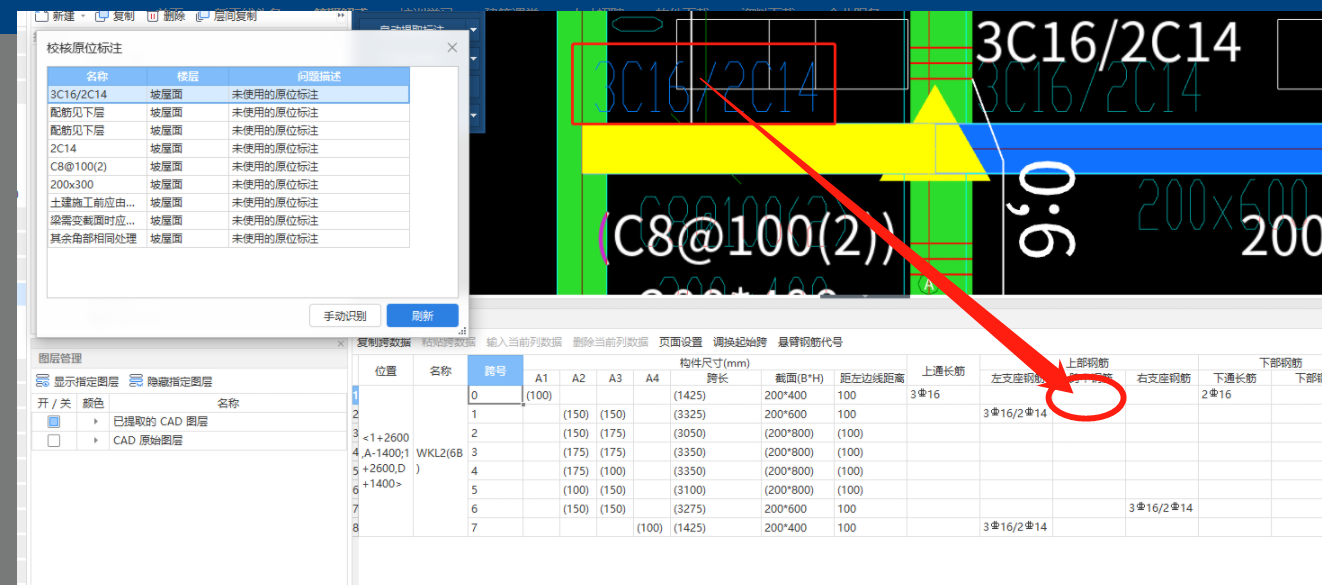
Task: Select the 2C14 row in dialog list
Action: 228,148
